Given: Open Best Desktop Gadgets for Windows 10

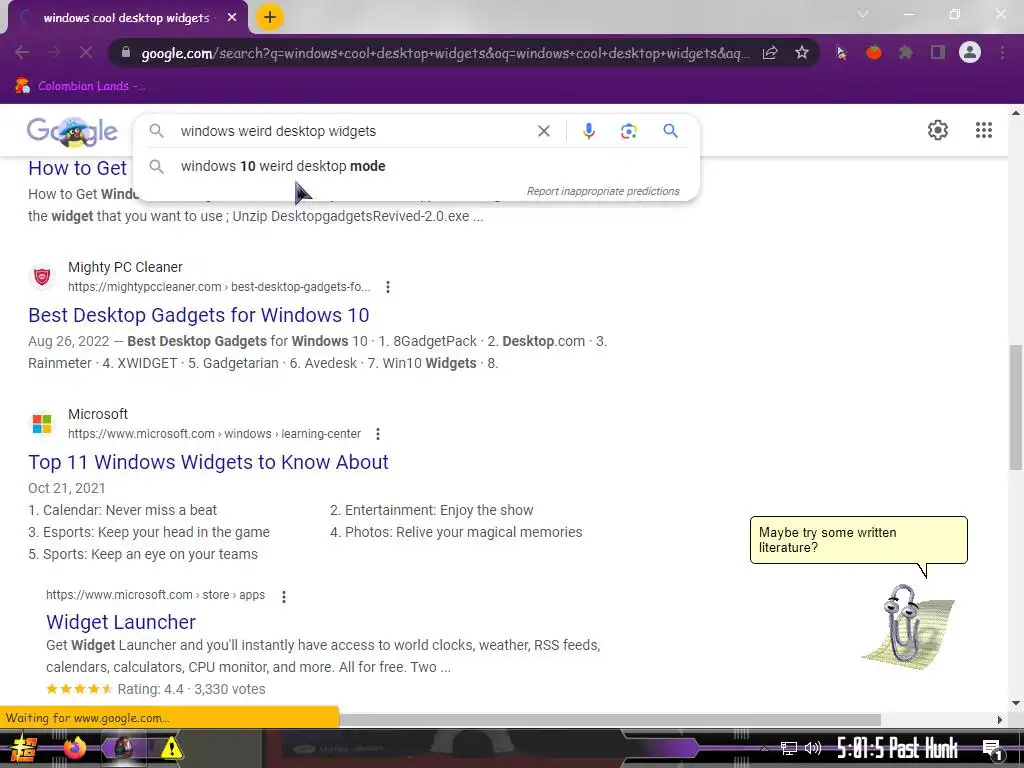Looking at the screenshot, I should [x=199, y=315].
